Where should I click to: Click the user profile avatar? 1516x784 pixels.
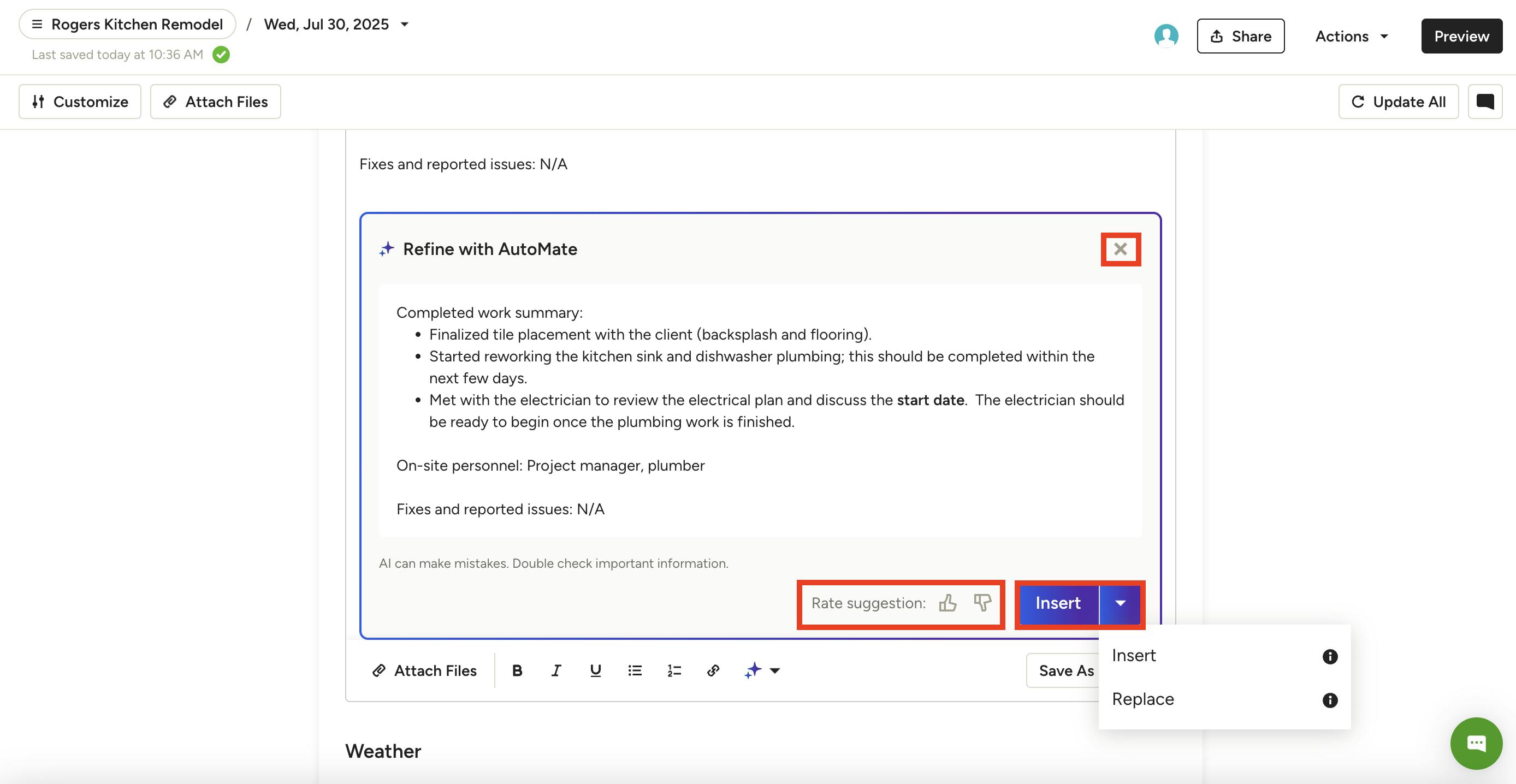pyautogui.click(x=1166, y=36)
